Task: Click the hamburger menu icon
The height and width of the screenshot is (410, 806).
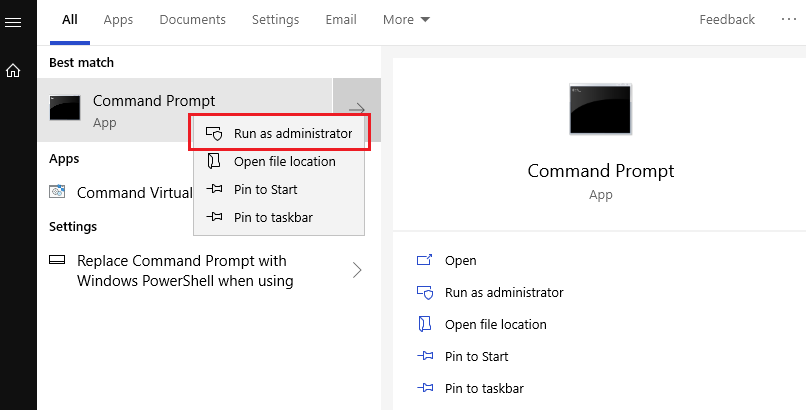Action: click(x=13, y=22)
